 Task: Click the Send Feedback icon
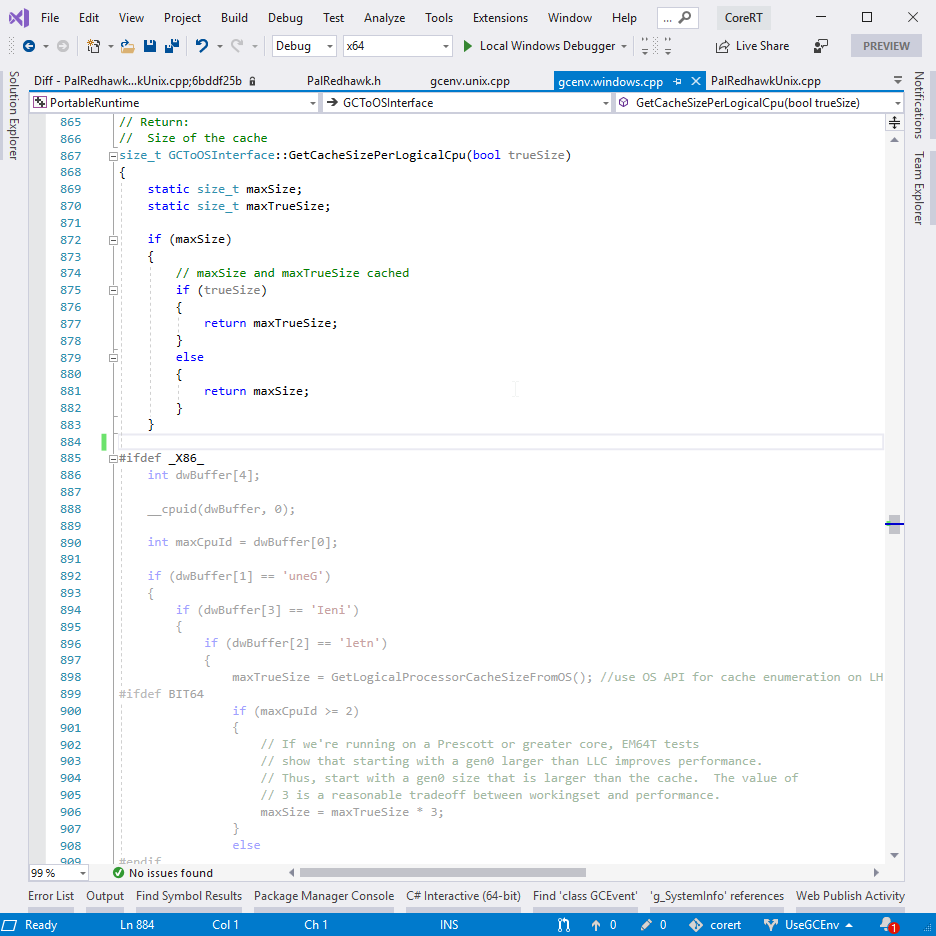click(x=821, y=46)
